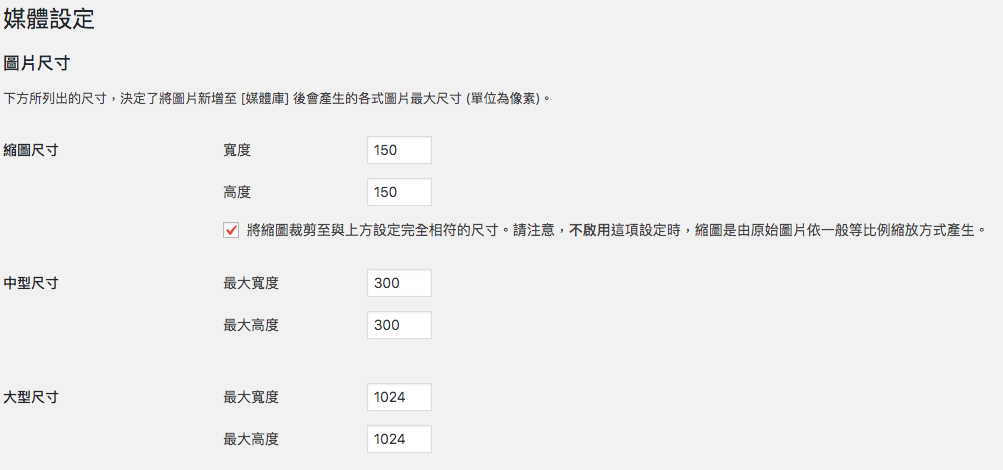Click the 最大寬度 label for medium size
The width and height of the screenshot is (1003, 470).
[x=251, y=283]
